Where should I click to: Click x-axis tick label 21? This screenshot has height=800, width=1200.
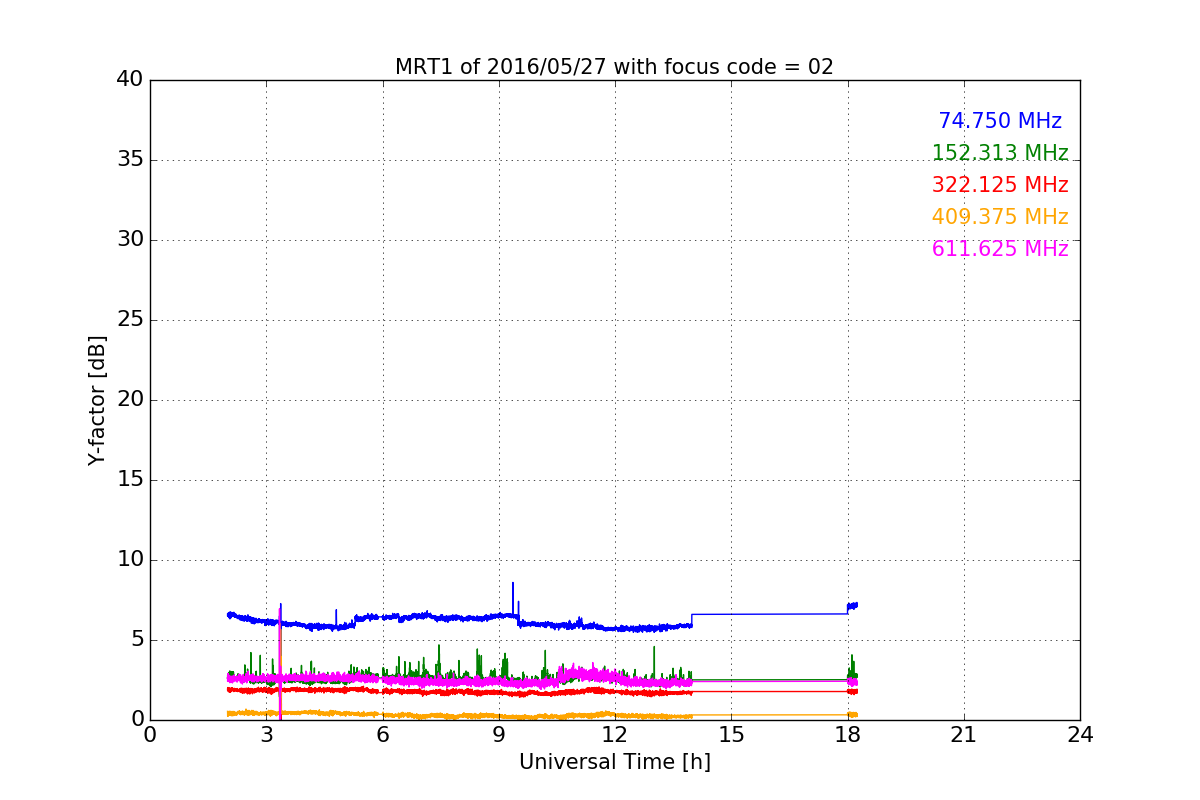tap(964, 735)
